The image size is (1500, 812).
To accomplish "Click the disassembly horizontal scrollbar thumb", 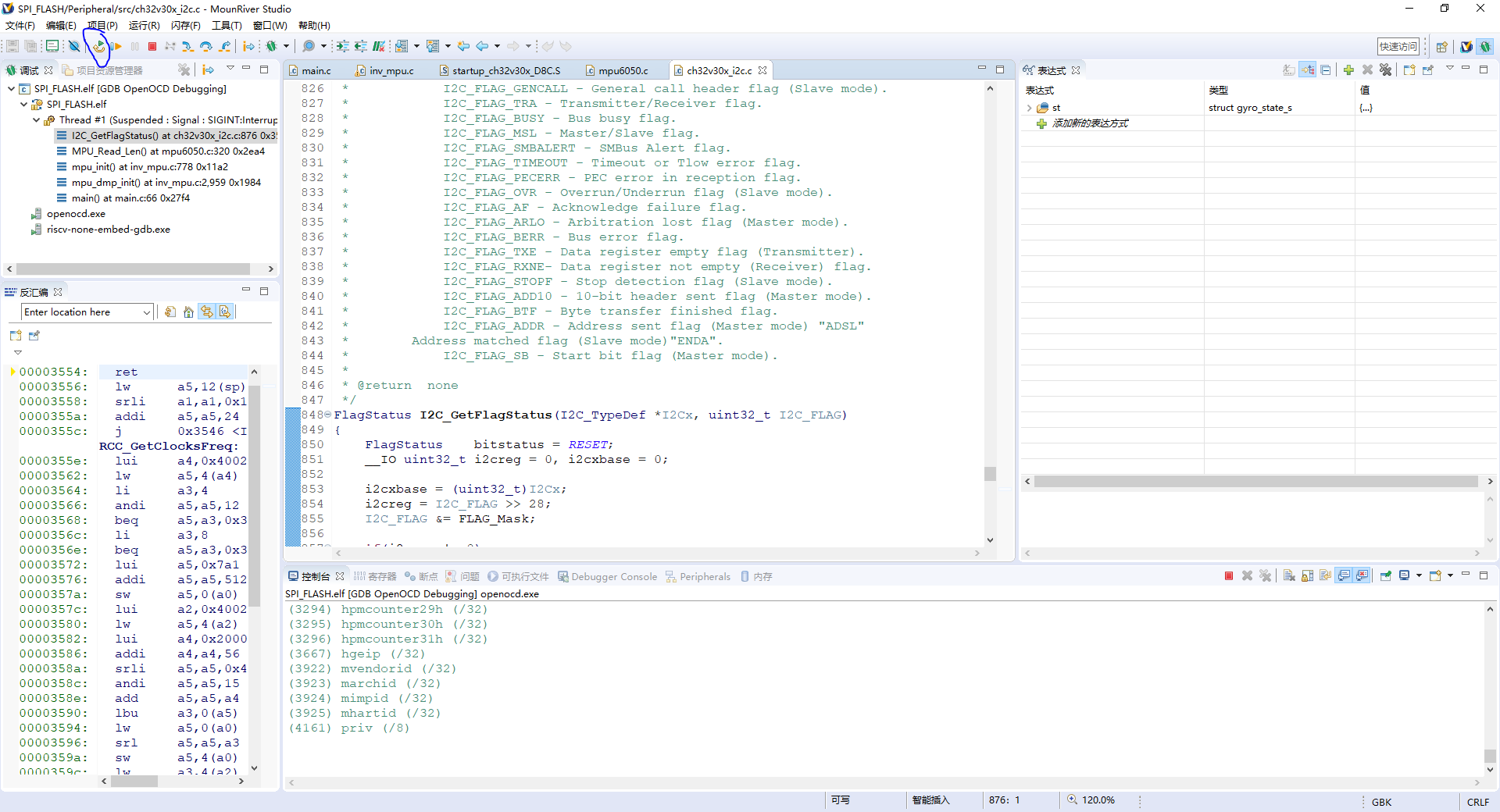I will (x=134, y=781).
